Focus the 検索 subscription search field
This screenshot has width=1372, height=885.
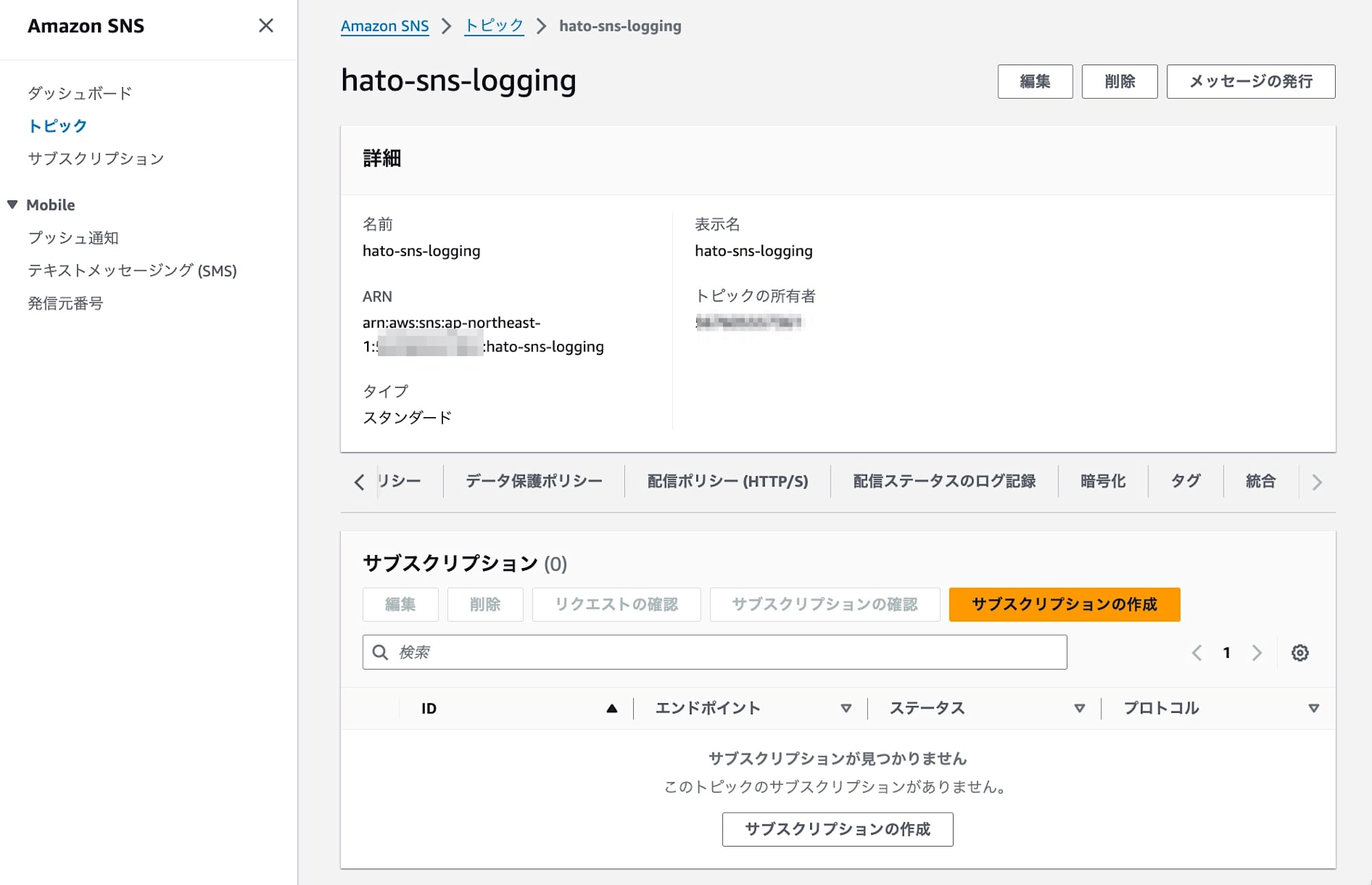715,652
